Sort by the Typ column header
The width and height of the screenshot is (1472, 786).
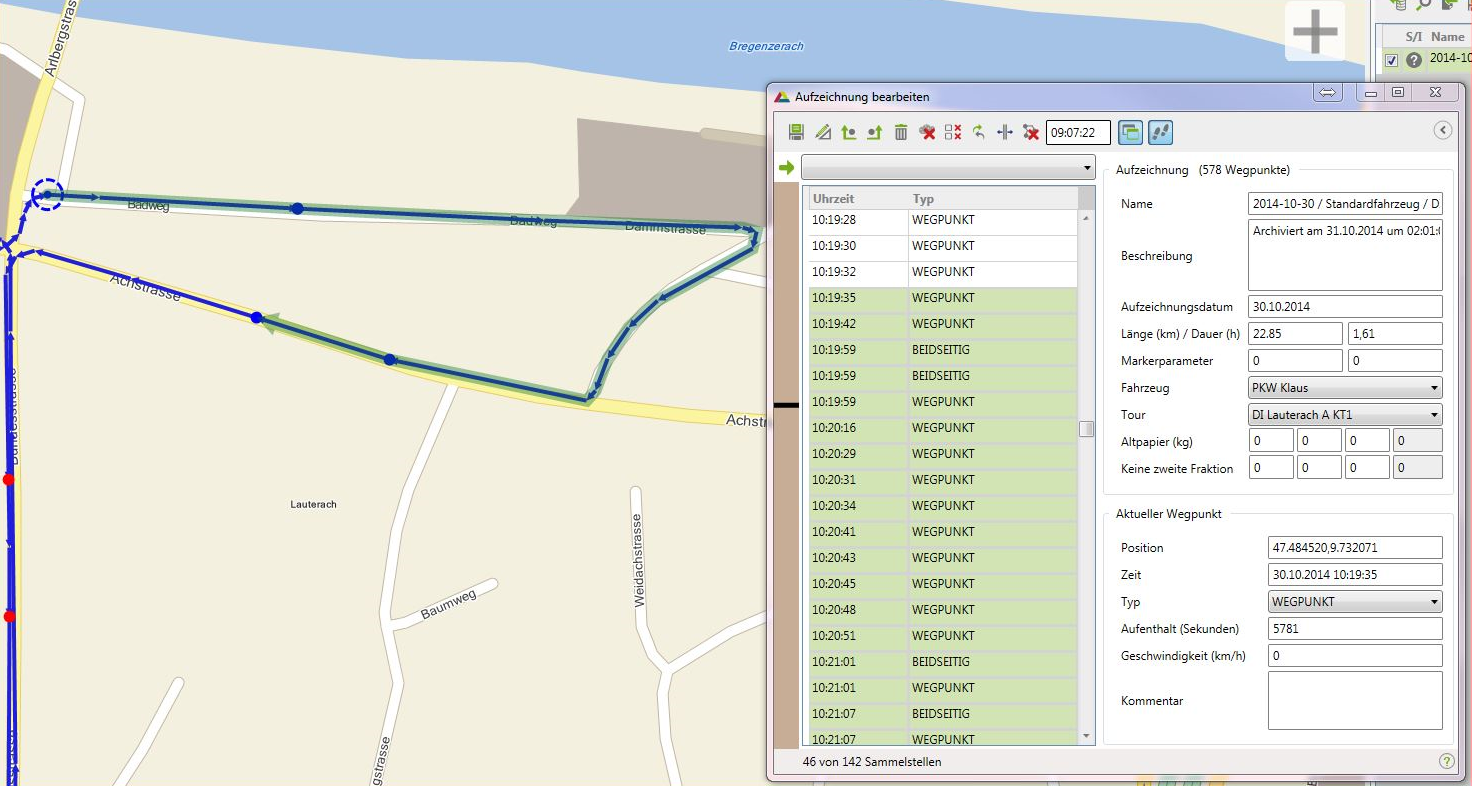993,198
